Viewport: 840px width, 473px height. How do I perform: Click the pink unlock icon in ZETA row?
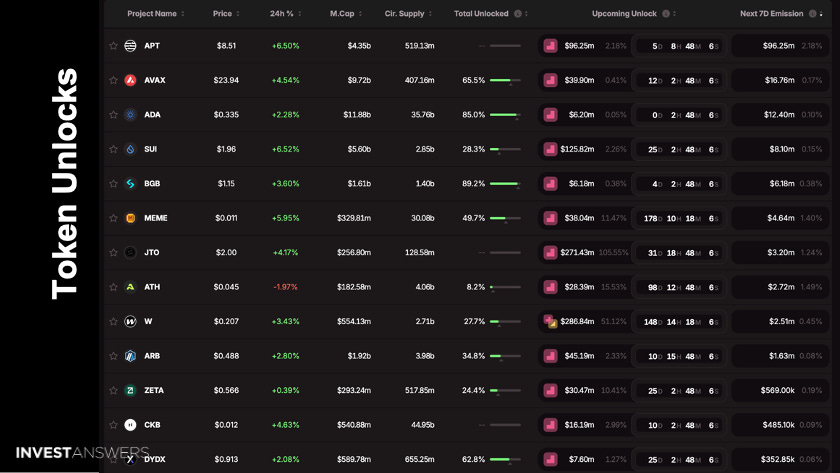pyautogui.click(x=550, y=391)
